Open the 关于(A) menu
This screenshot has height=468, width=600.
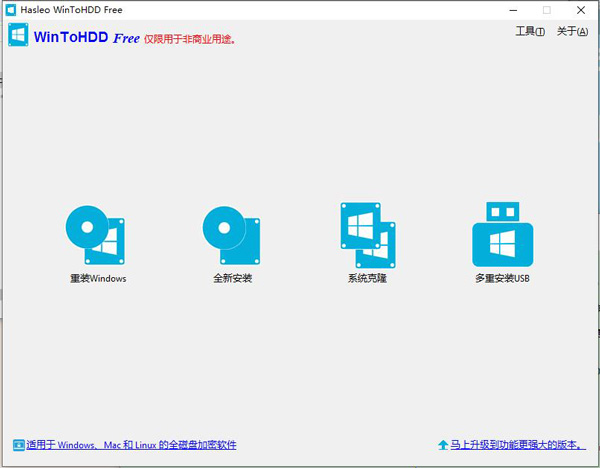pyautogui.click(x=572, y=31)
